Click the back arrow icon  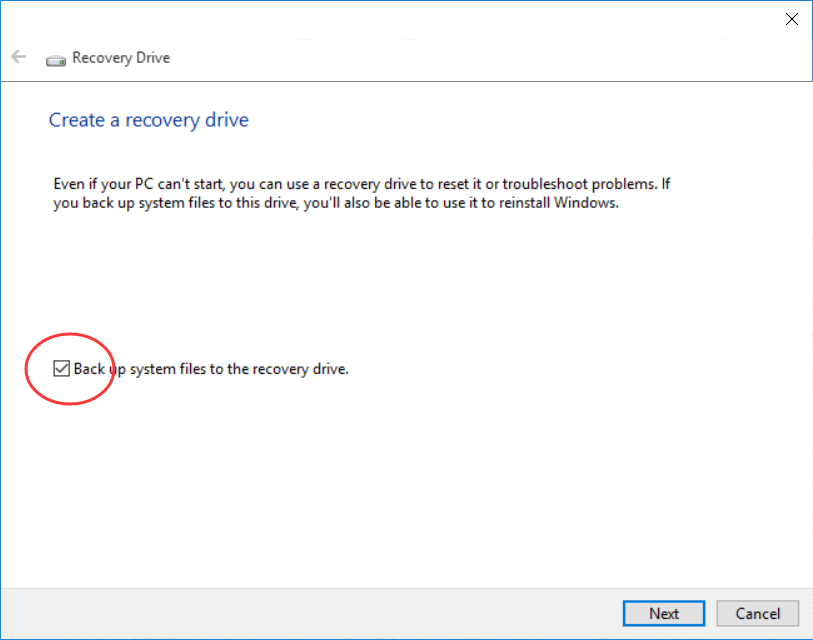[18, 57]
